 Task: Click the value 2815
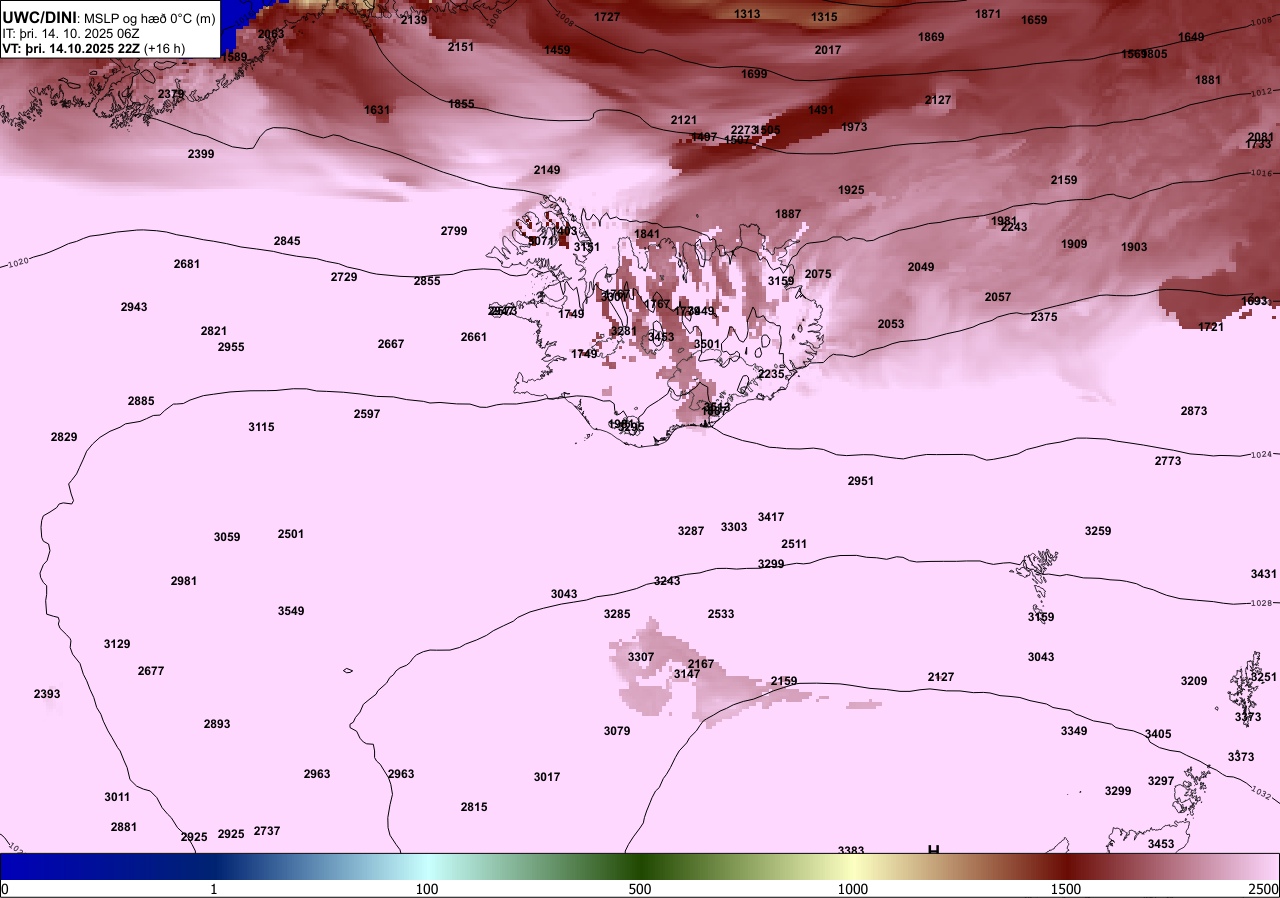tap(474, 807)
